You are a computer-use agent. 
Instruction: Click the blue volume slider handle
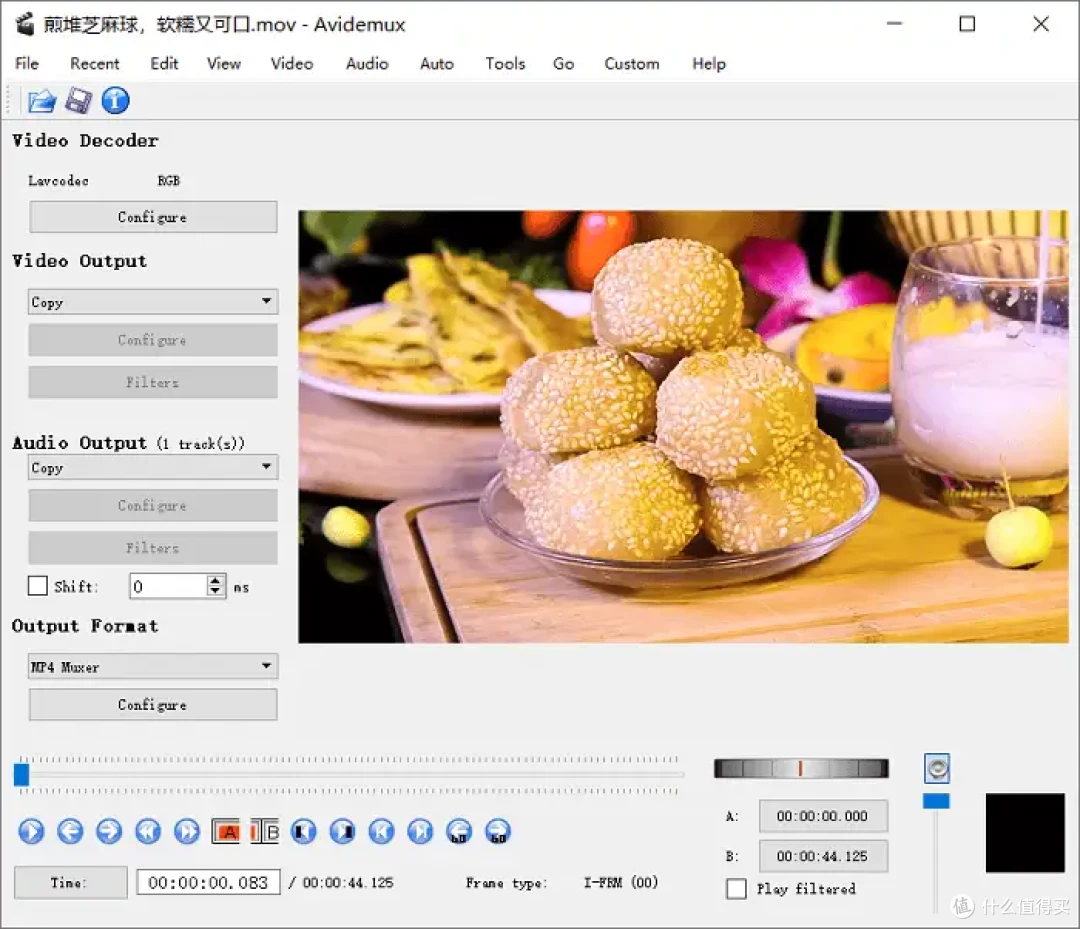936,801
